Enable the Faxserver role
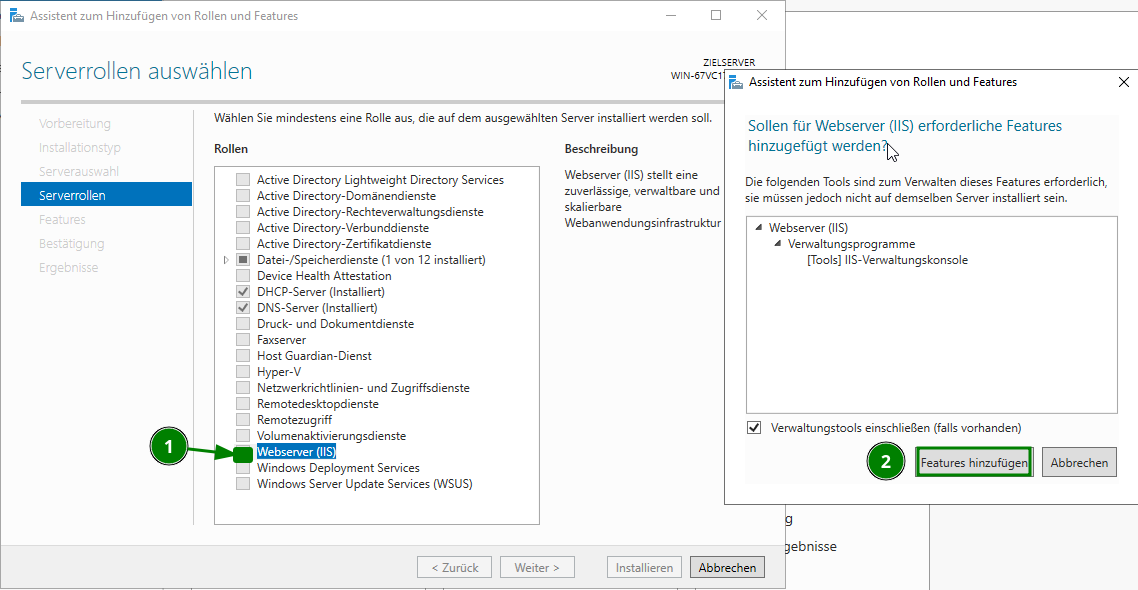The width and height of the screenshot is (1138, 590). coord(242,339)
